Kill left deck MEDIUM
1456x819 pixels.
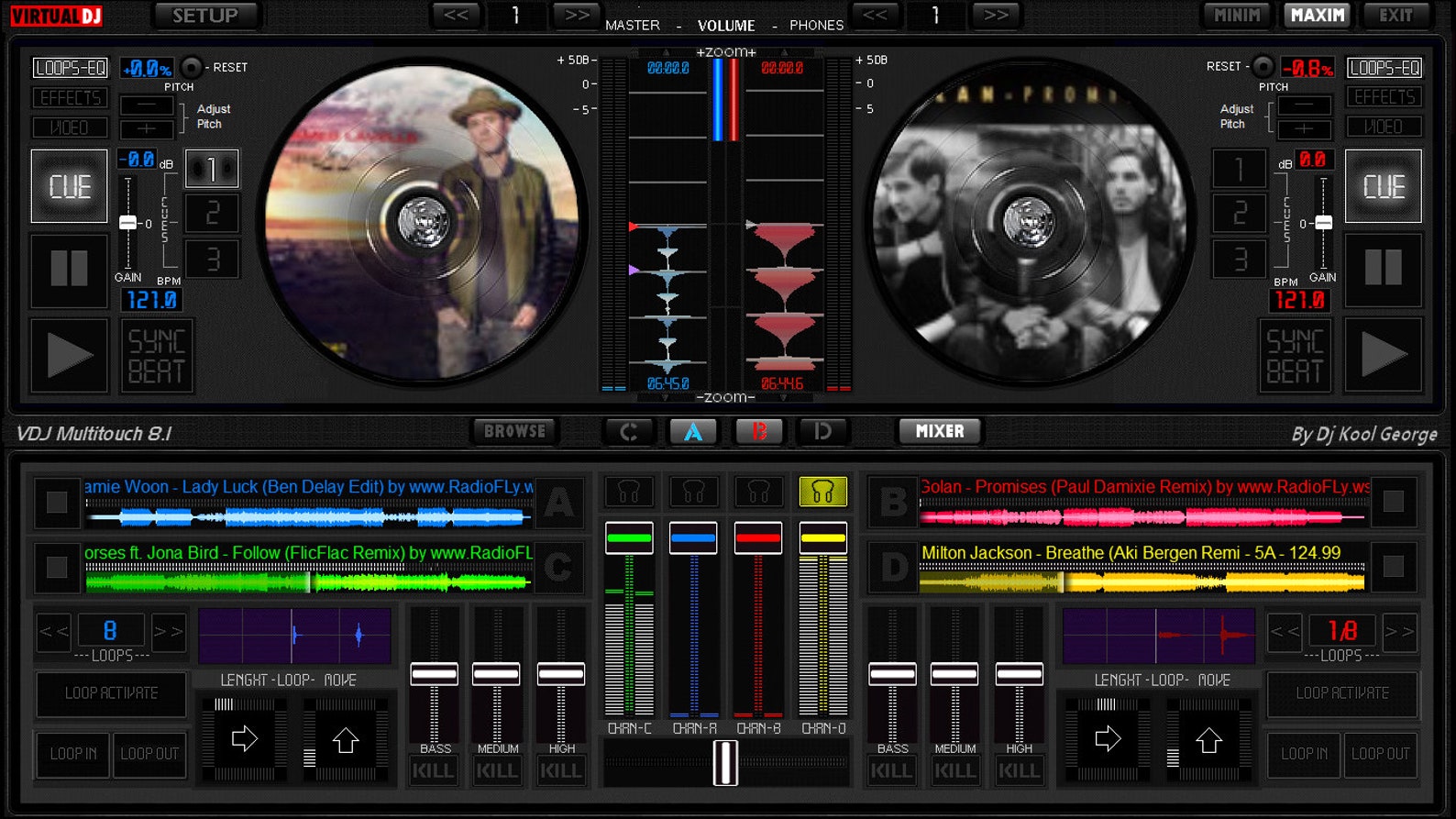click(x=497, y=771)
